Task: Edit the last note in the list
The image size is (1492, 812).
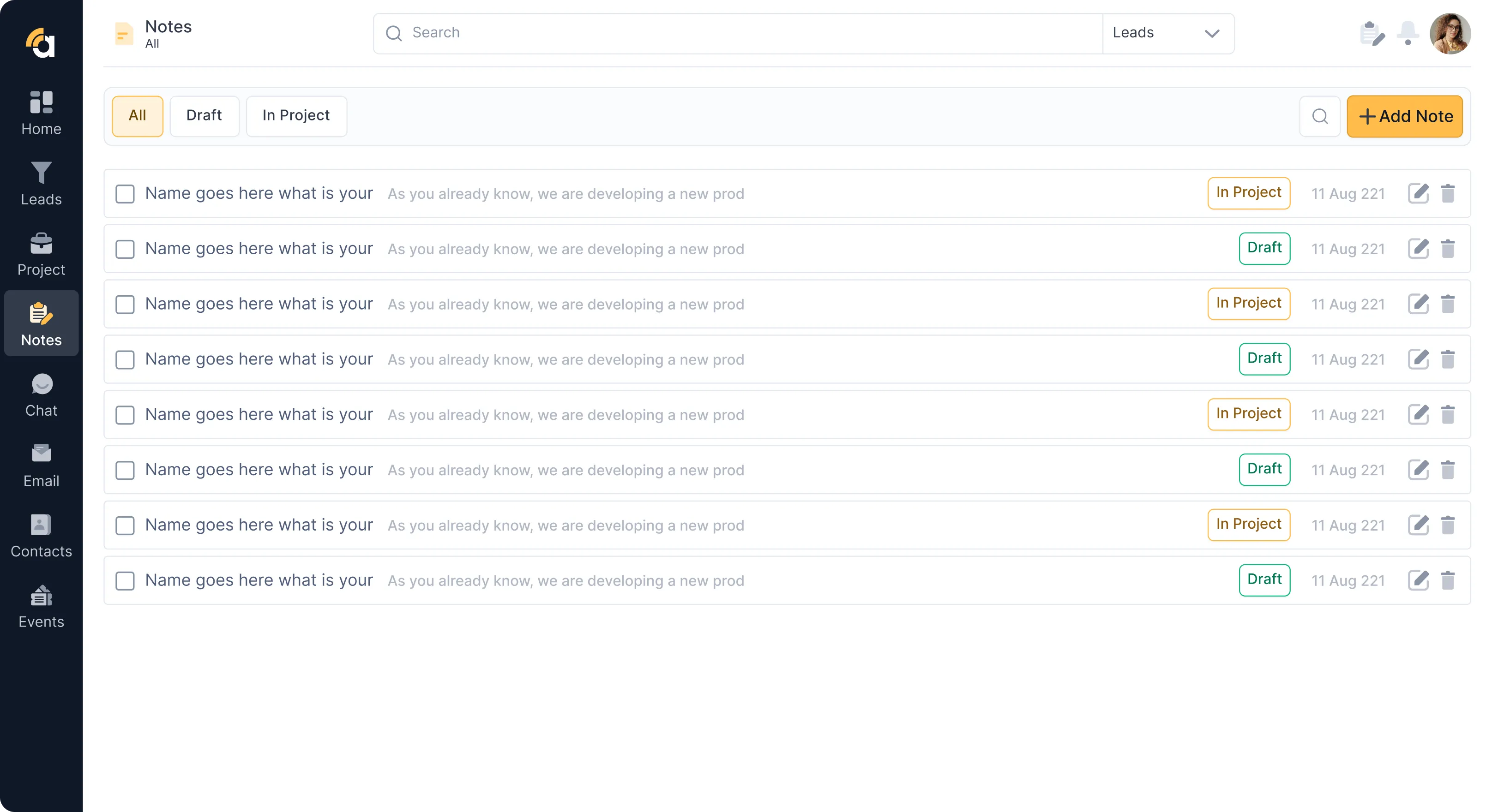Action: (1419, 580)
